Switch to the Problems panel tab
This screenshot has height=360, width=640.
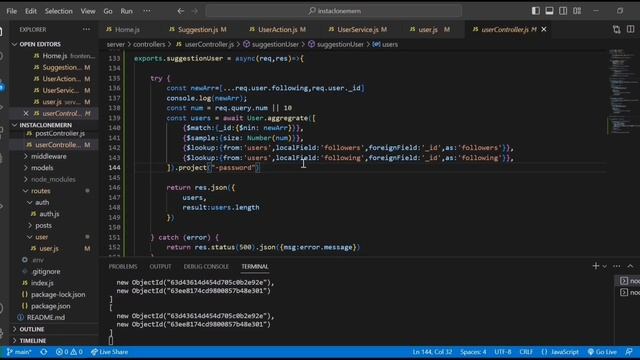(x=123, y=267)
